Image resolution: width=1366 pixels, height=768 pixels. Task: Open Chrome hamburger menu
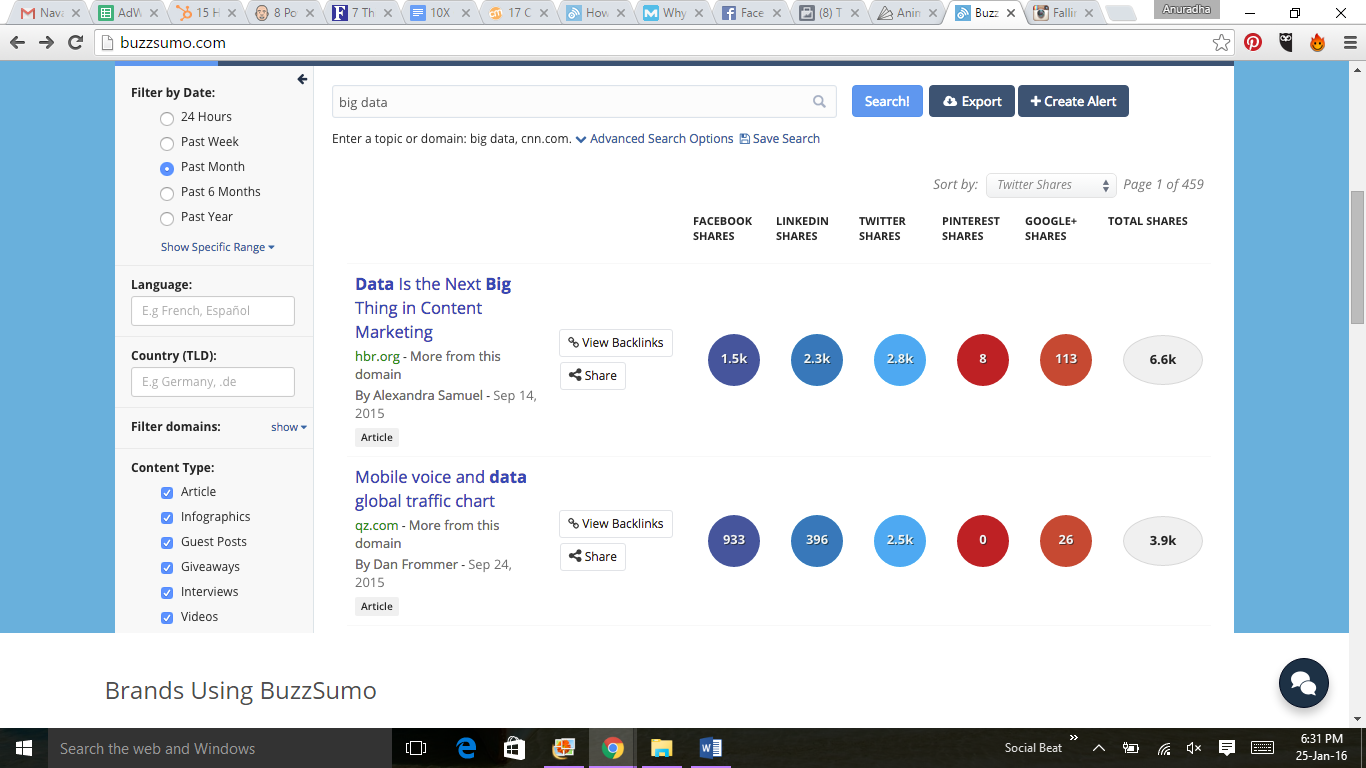click(1348, 42)
